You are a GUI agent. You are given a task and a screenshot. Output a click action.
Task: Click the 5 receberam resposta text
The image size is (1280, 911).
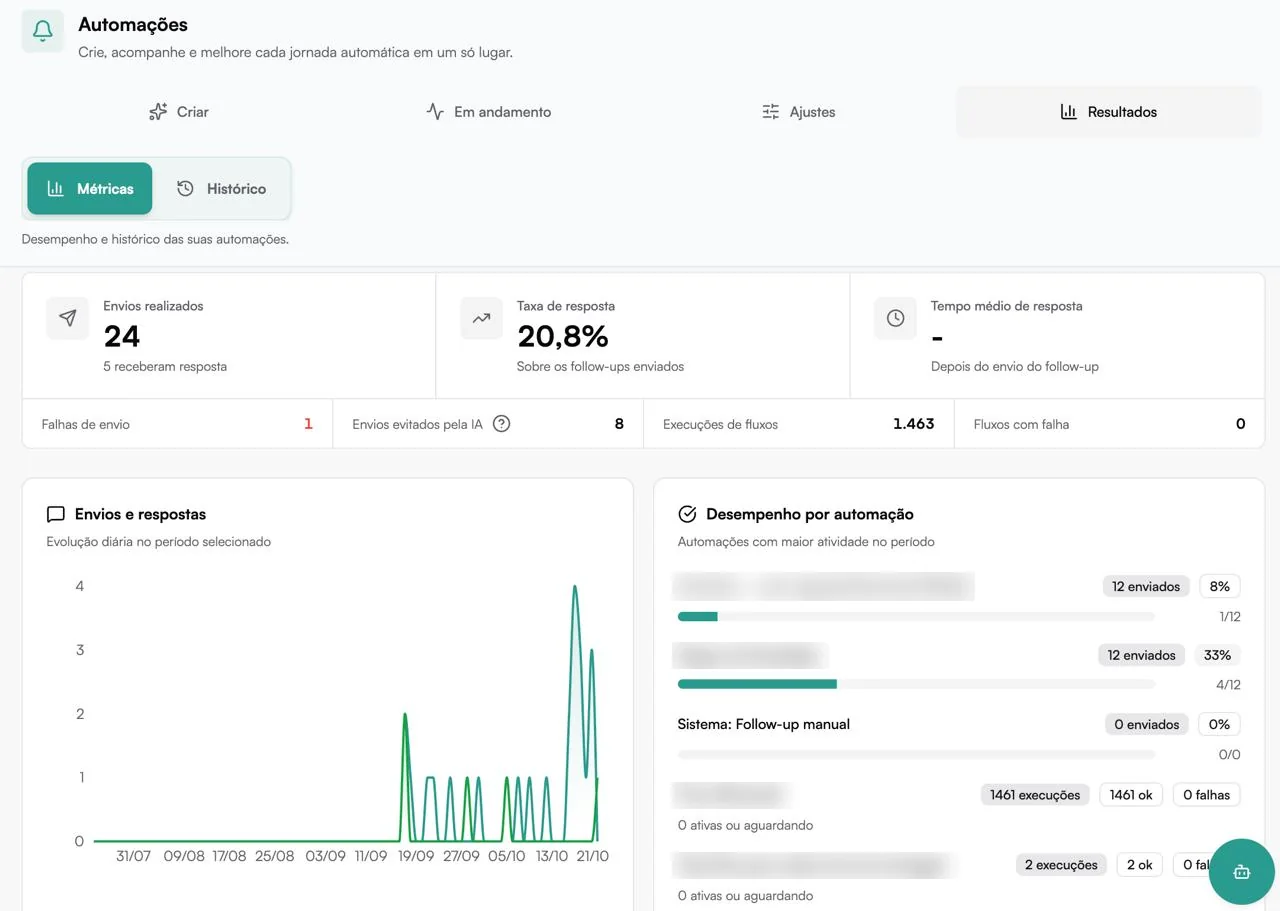[x=165, y=367]
